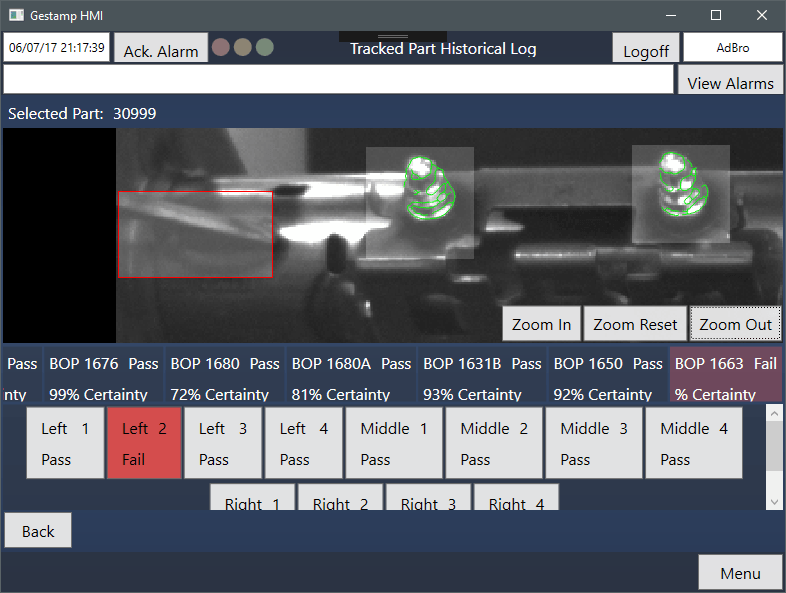Click the green status indicator circle
The image size is (786, 593).
tap(264, 47)
